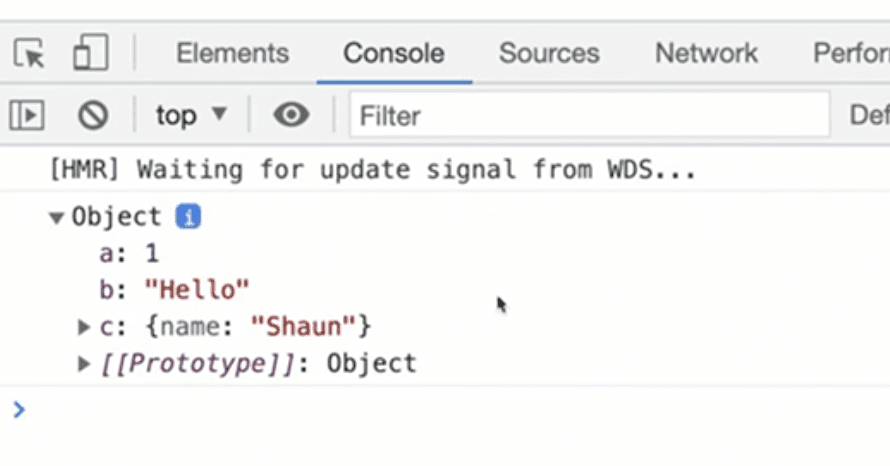The height and width of the screenshot is (466, 890).
Task: Focus the Filter input field
Action: [590, 115]
